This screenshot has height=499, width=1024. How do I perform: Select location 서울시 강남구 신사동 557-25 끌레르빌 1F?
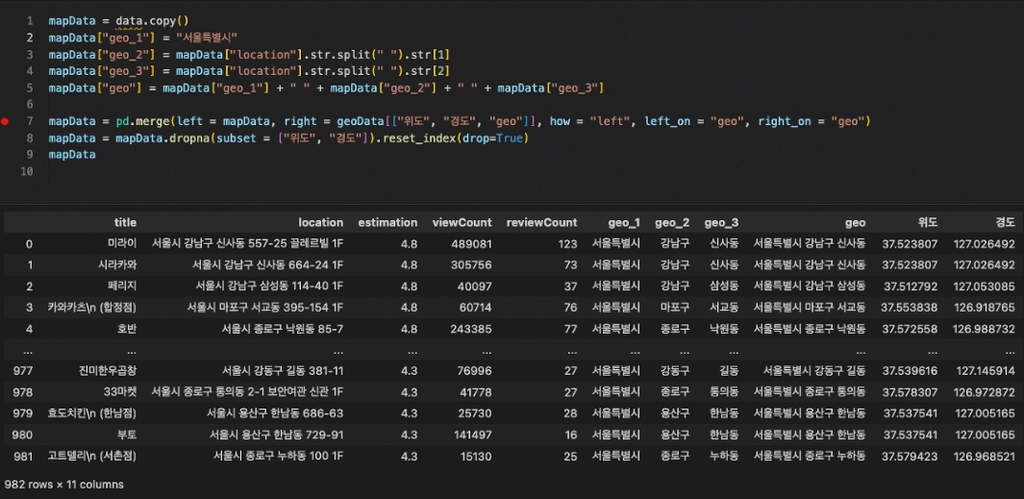pyautogui.click(x=248, y=244)
